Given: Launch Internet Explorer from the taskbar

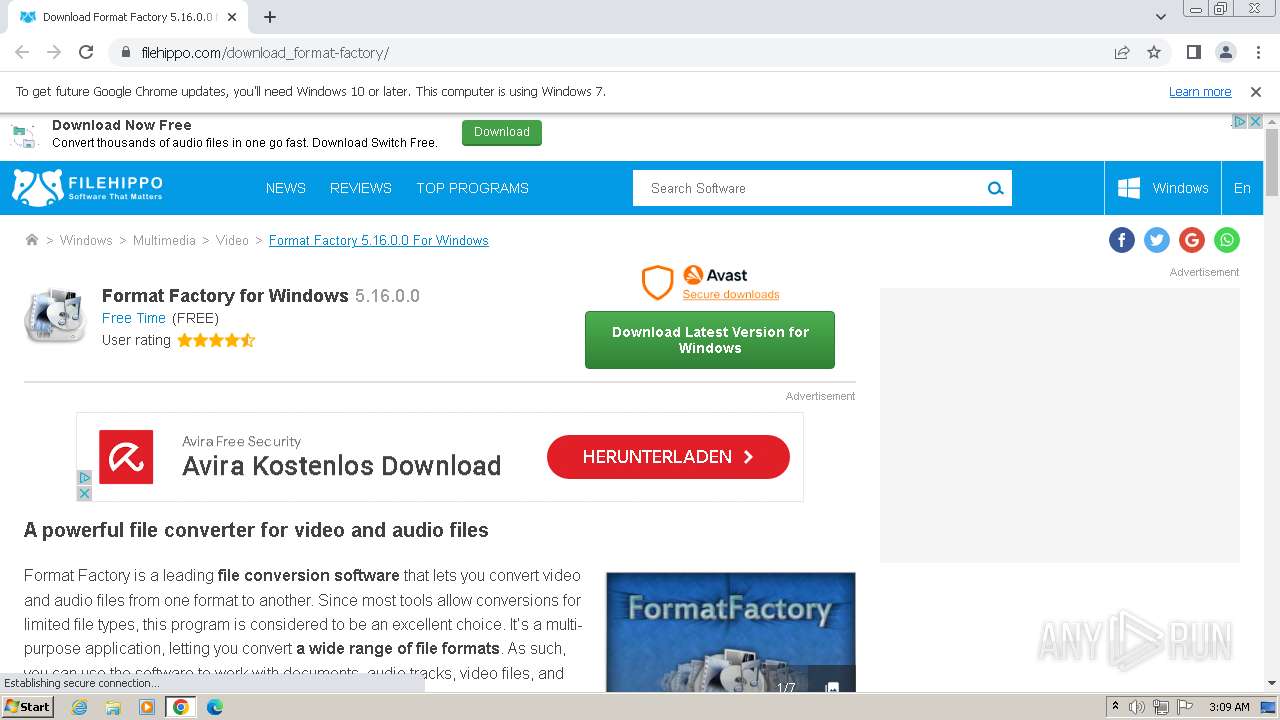Looking at the screenshot, I should pyautogui.click(x=79, y=707).
